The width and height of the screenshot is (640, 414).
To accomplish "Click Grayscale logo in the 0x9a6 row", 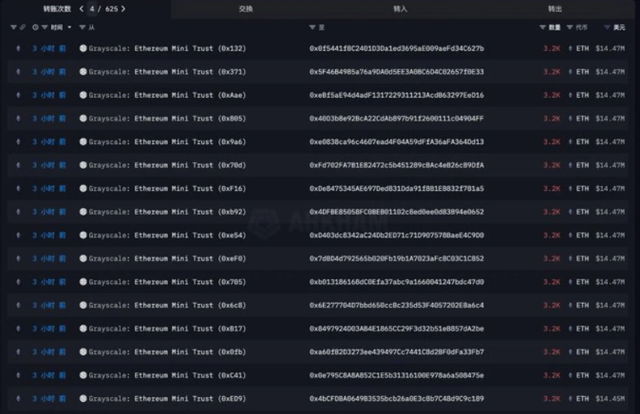I will tap(83, 141).
